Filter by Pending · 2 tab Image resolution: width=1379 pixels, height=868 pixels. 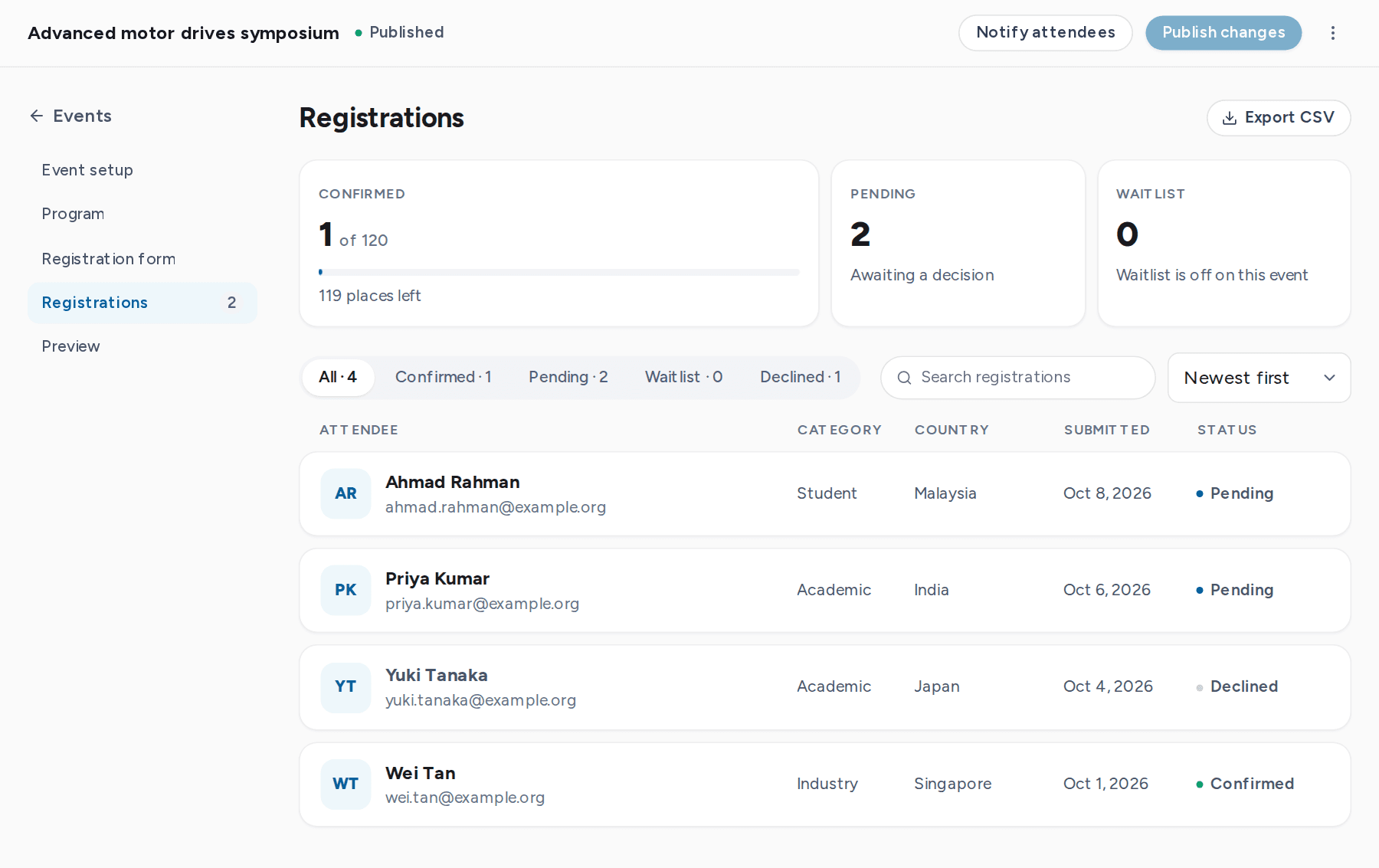568,378
